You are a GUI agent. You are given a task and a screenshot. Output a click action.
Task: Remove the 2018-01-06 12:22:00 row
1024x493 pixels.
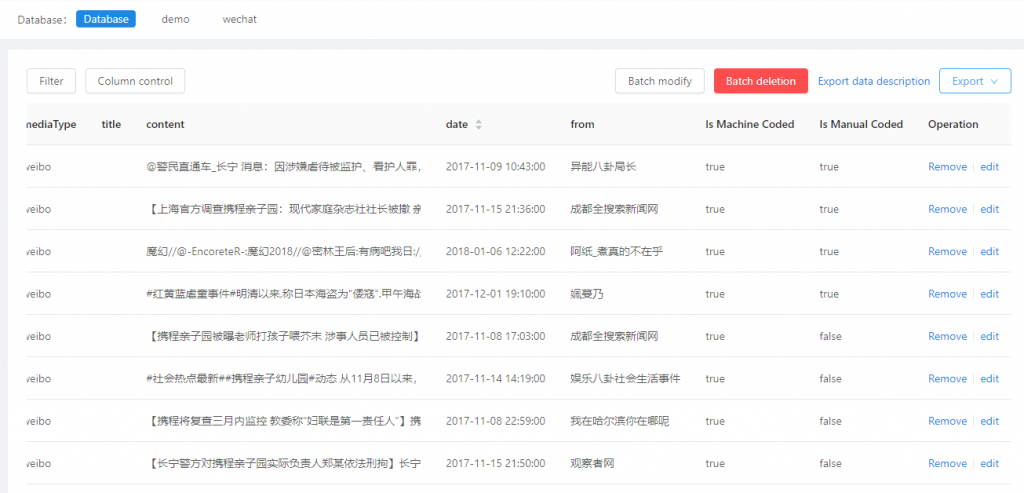click(947, 252)
